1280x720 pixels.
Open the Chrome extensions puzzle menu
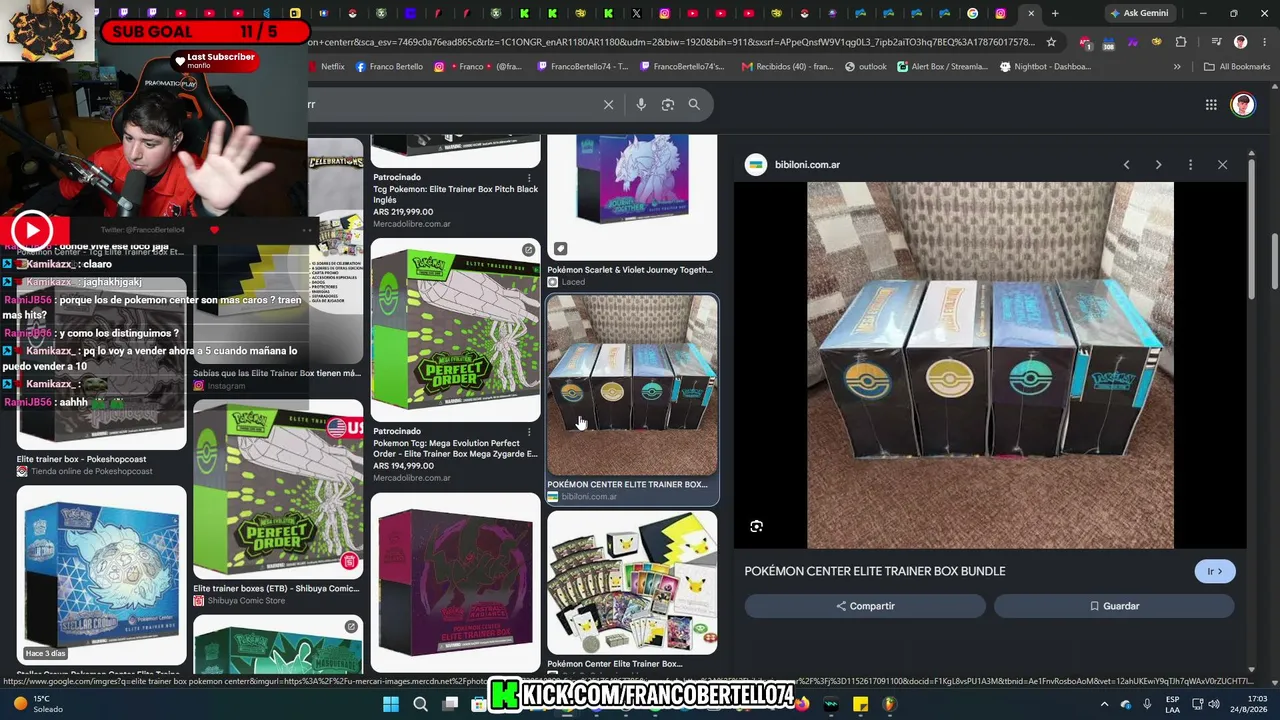[1181, 42]
